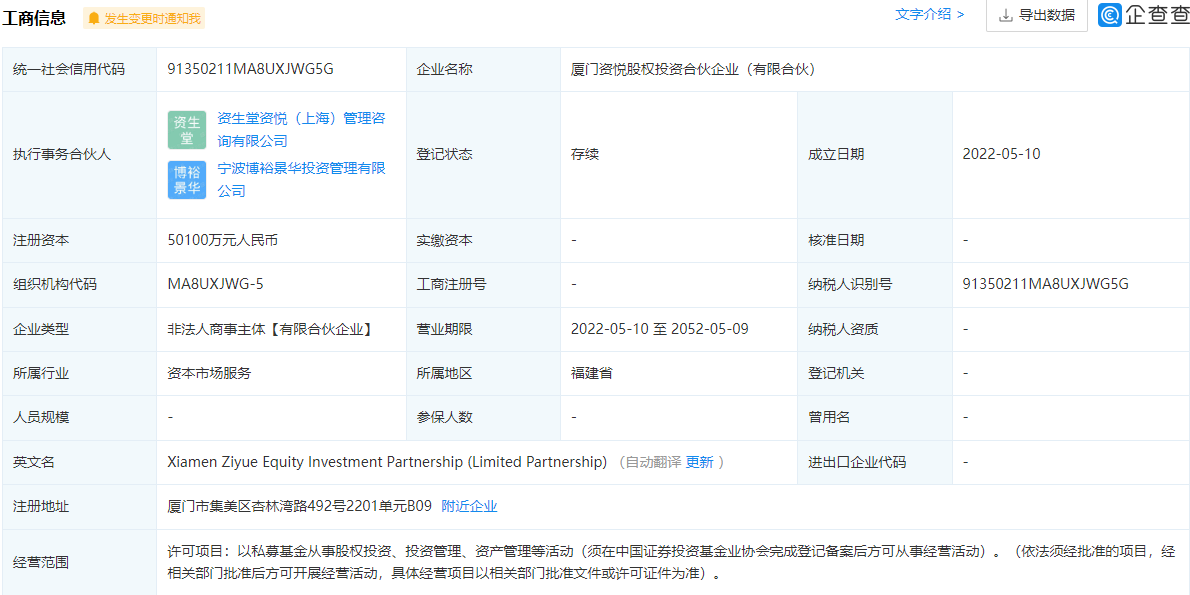Click the 核准日期 label cell
Screen dimensions: 1190x595
point(875,241)
